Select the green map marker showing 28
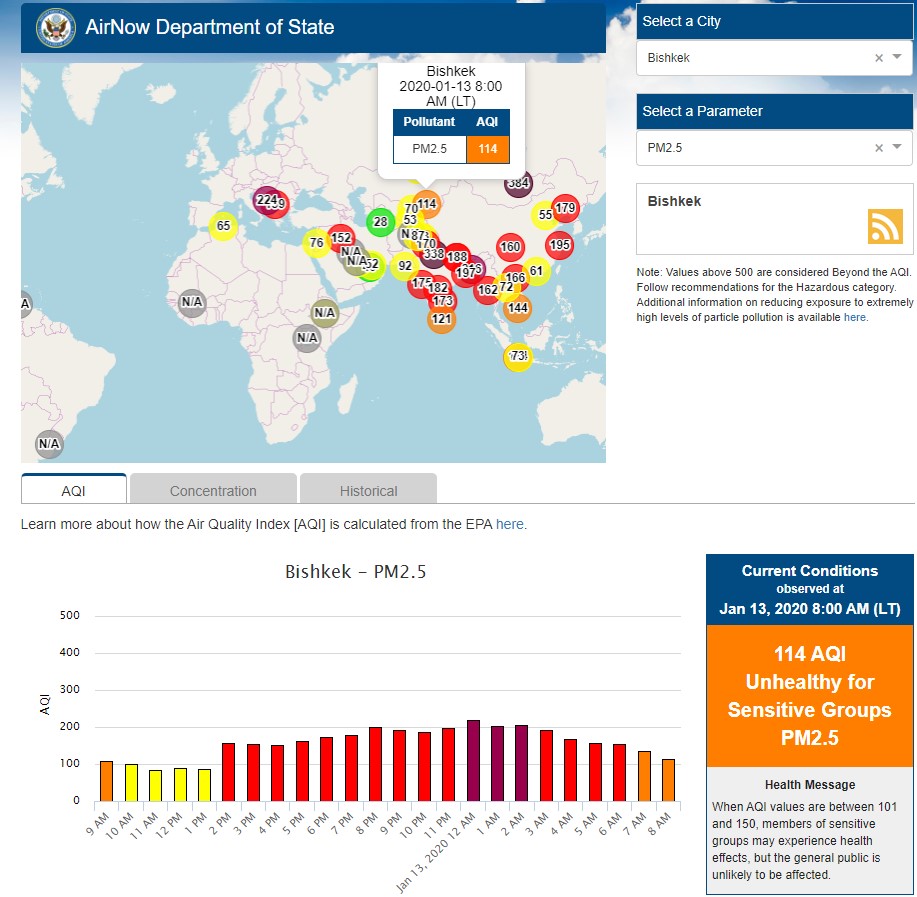917x897 pixels. (380, 222)
